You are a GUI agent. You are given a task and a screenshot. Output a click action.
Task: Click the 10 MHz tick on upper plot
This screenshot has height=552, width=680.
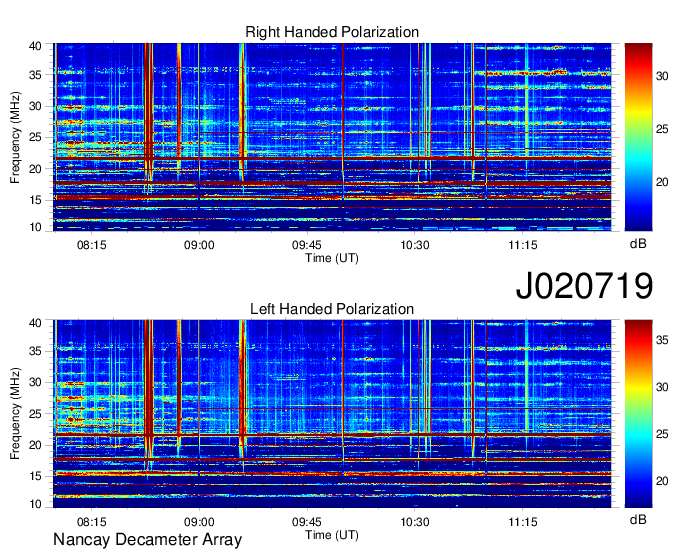(x=35, y=227)
